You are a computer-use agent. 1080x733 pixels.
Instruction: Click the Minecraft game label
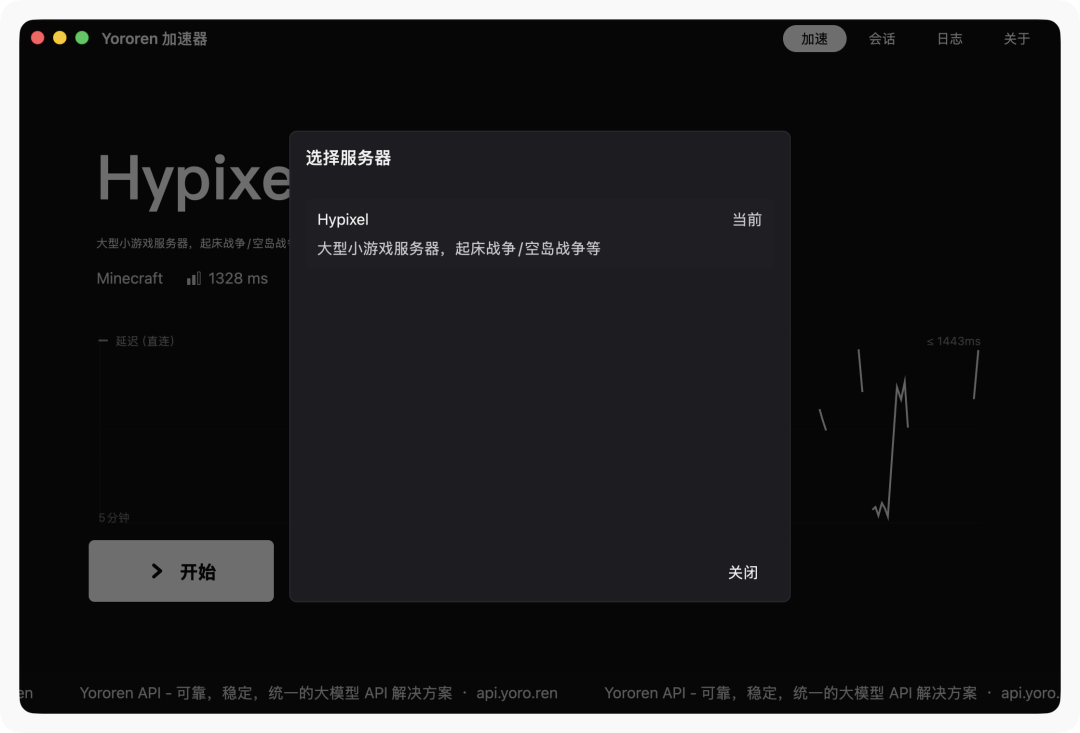[x=129, y=278]
